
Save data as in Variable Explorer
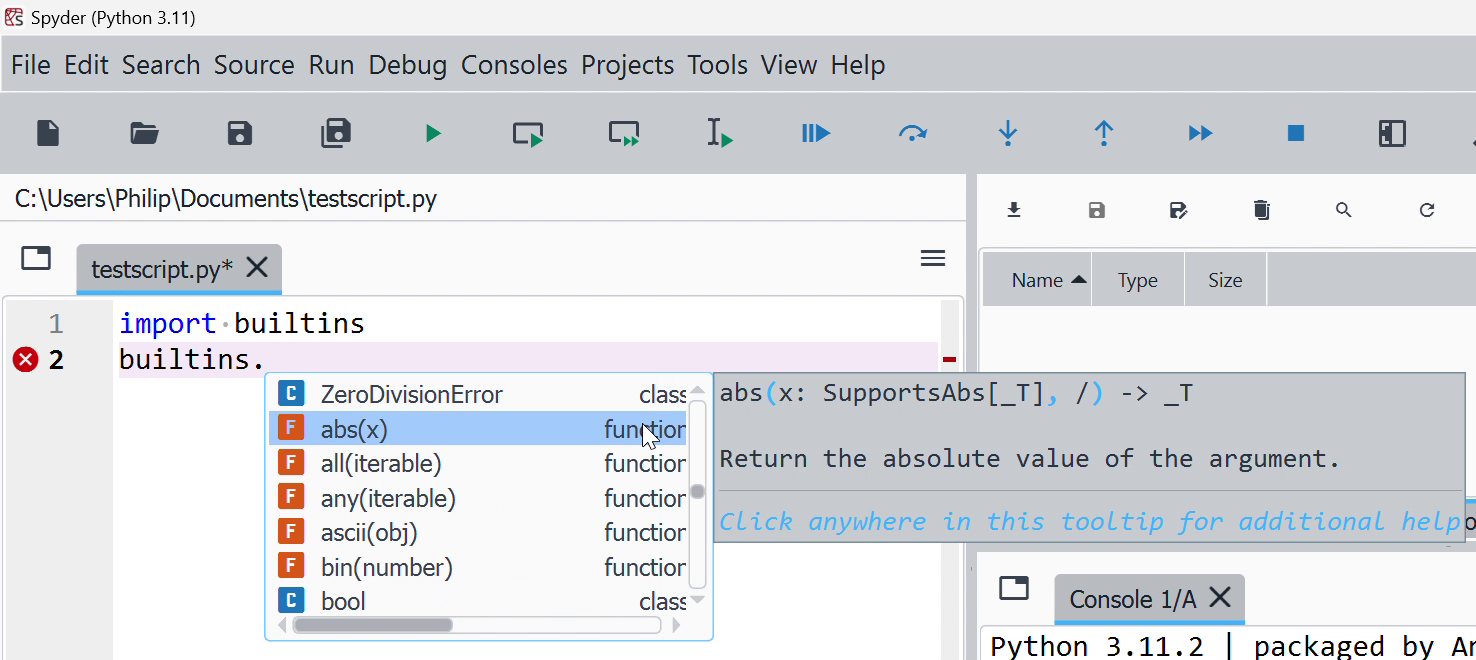[x=1179, y=210]
